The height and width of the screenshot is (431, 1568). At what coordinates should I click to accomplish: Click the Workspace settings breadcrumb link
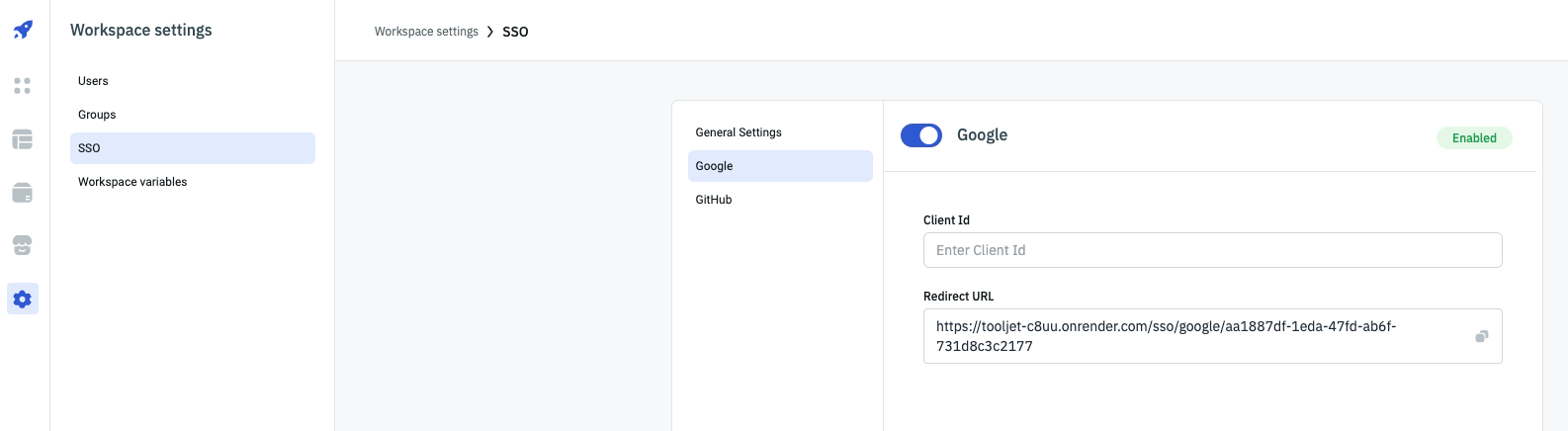pyautogui.click(x=426, y=32)
